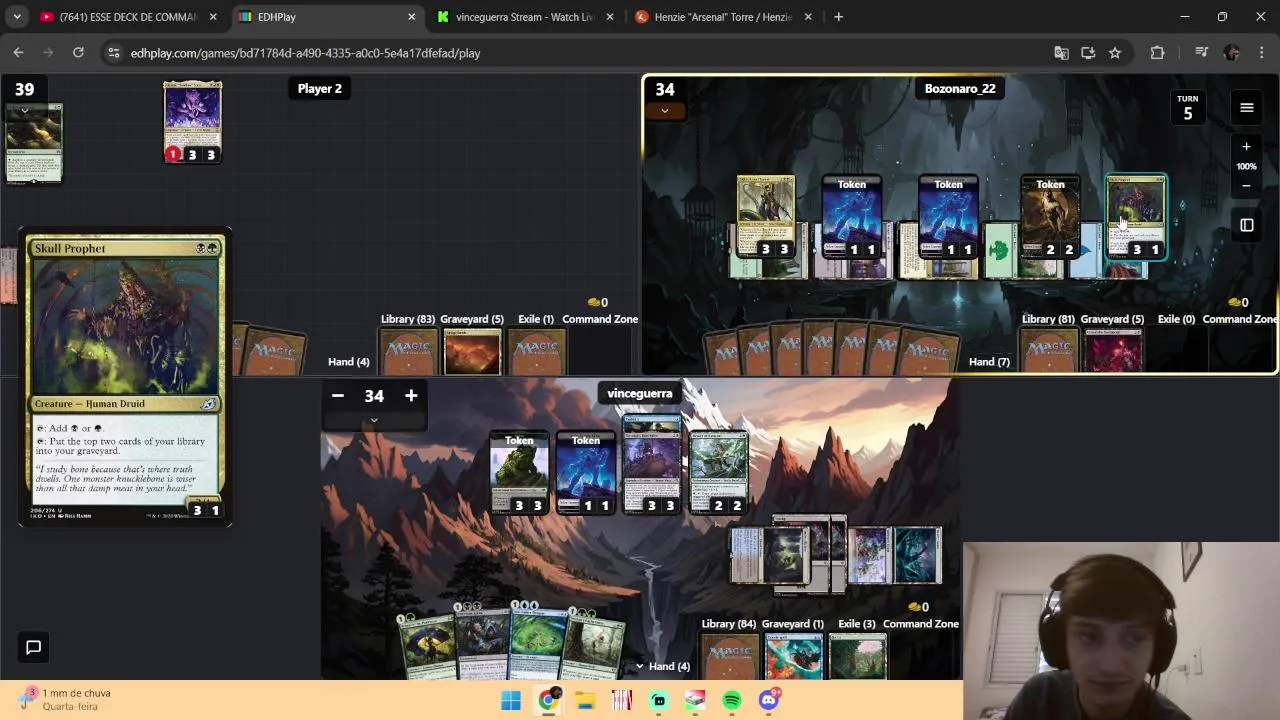
Task: Open Player 2's Graveyard (5) pile
Action: click(x=472, y=350)
